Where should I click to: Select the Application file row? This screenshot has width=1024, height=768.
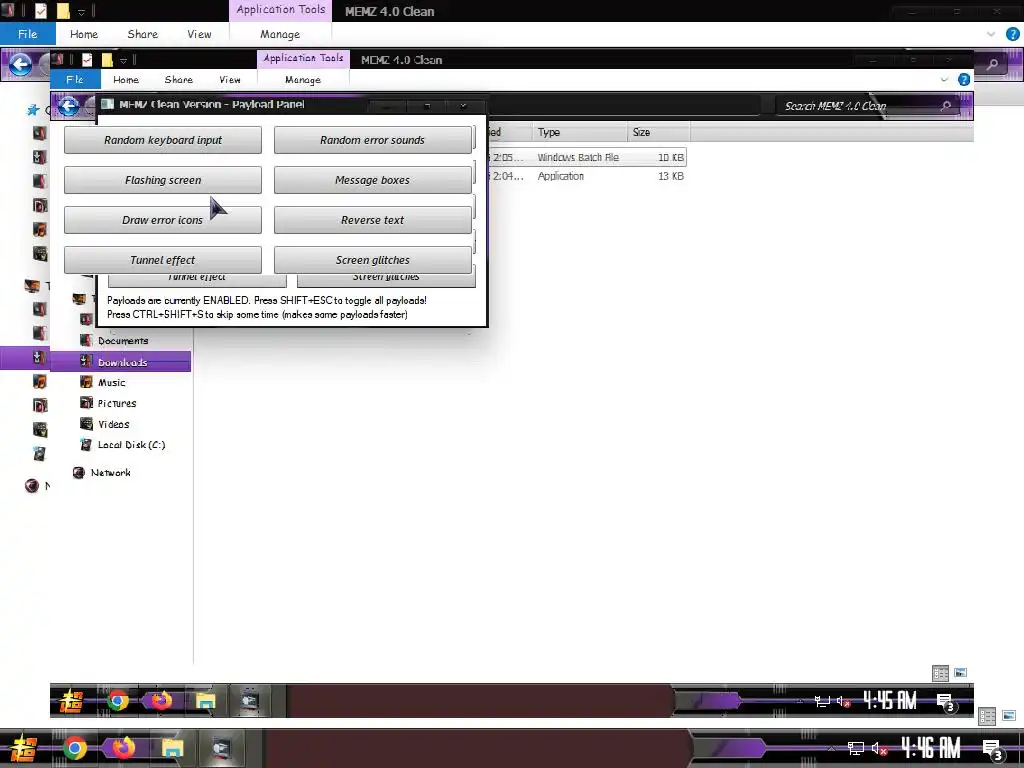(587, 176)
